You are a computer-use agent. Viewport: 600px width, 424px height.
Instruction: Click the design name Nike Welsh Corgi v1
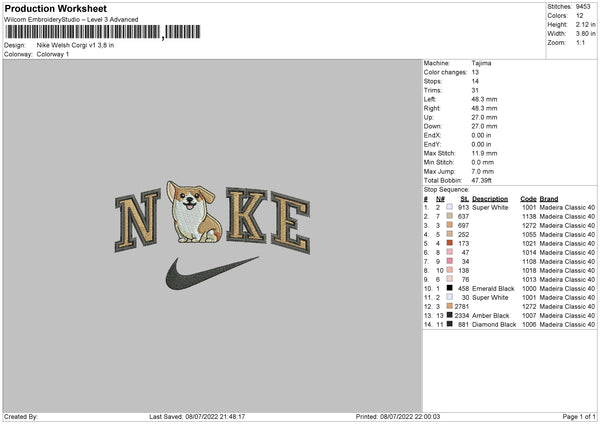(x=75, y=45)
